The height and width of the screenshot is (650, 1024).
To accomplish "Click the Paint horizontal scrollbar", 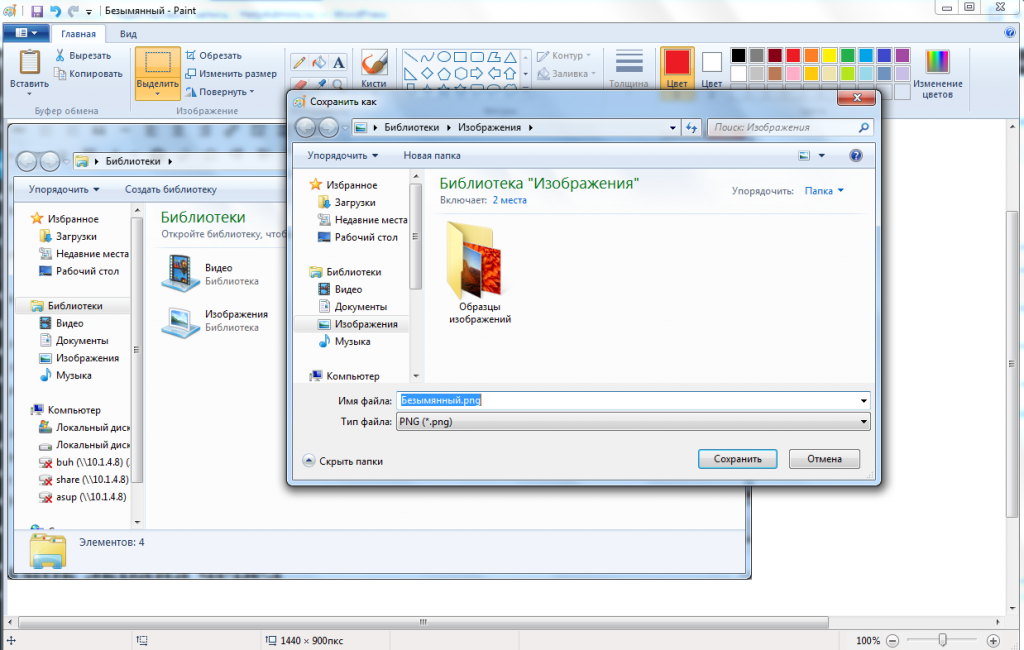I will 423,622.
